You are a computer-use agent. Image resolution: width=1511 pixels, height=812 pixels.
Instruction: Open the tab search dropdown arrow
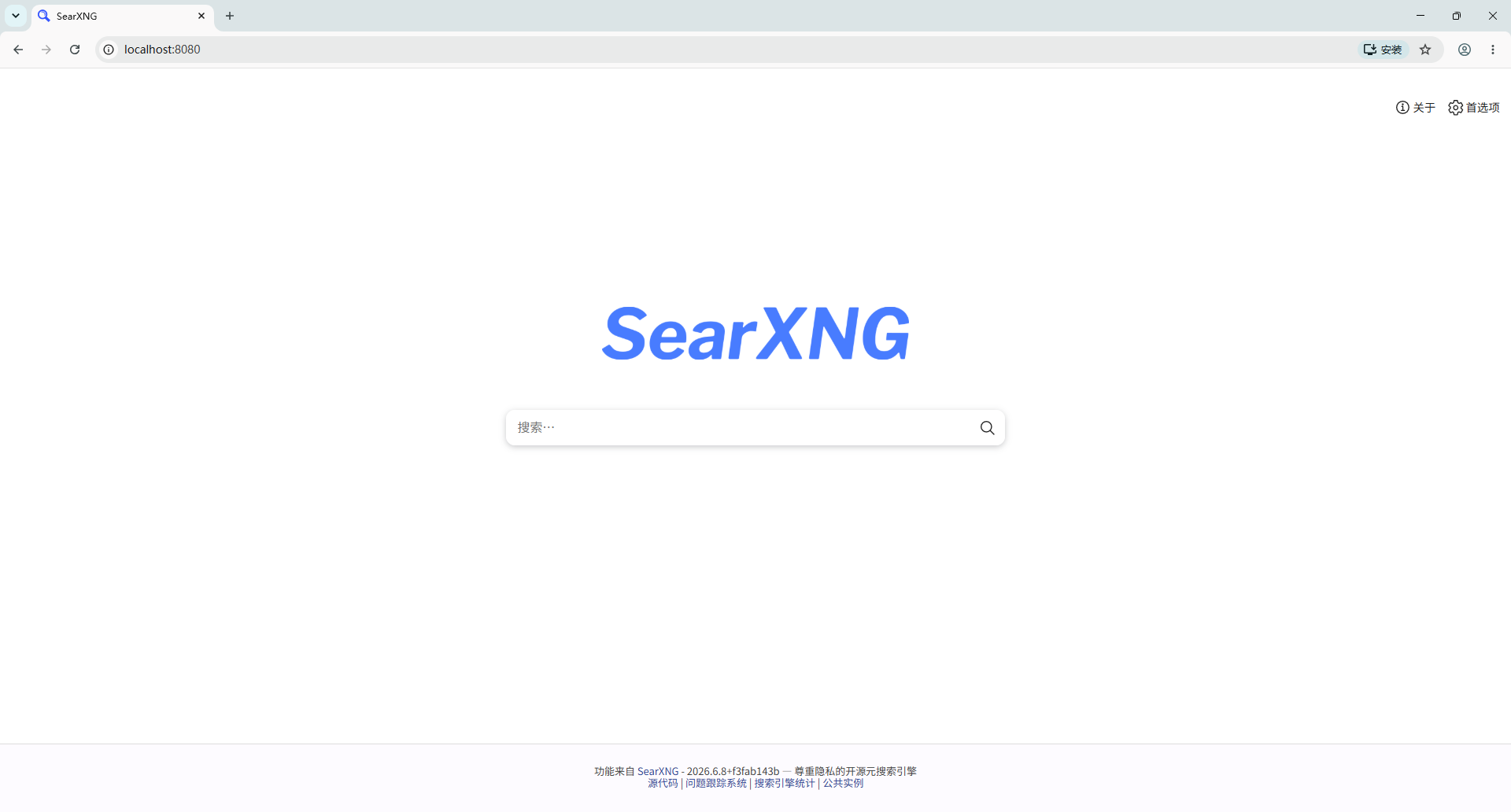pos(16,16)
